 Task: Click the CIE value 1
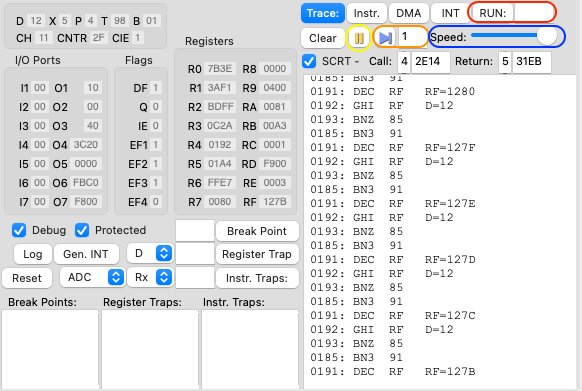(x=138, y=38)
